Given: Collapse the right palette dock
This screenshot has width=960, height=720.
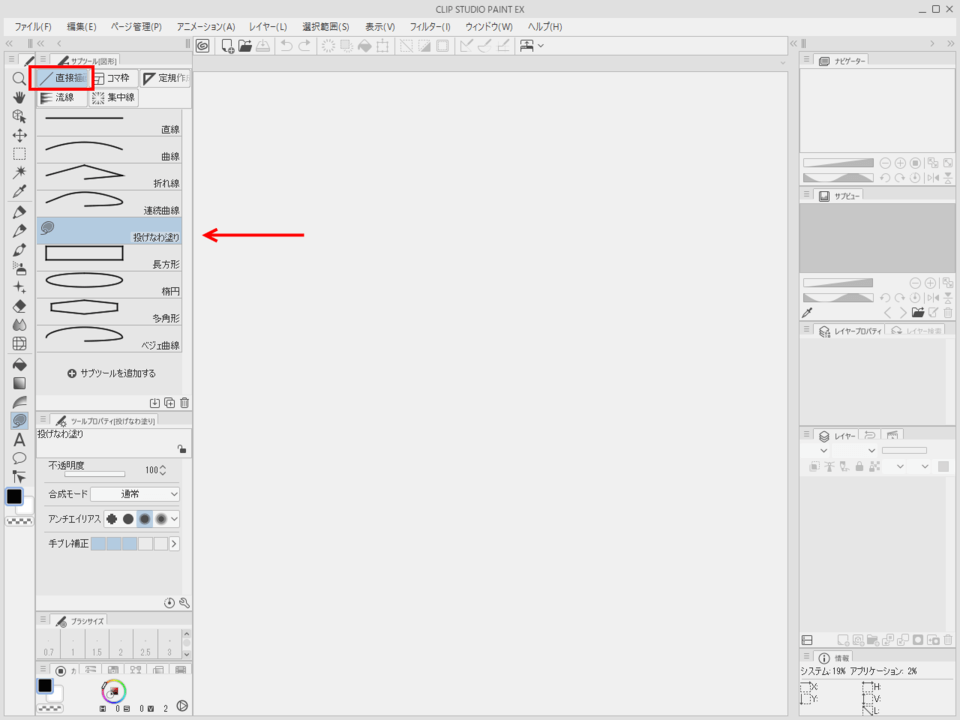Looking at the screenshot, I should 950,43.
